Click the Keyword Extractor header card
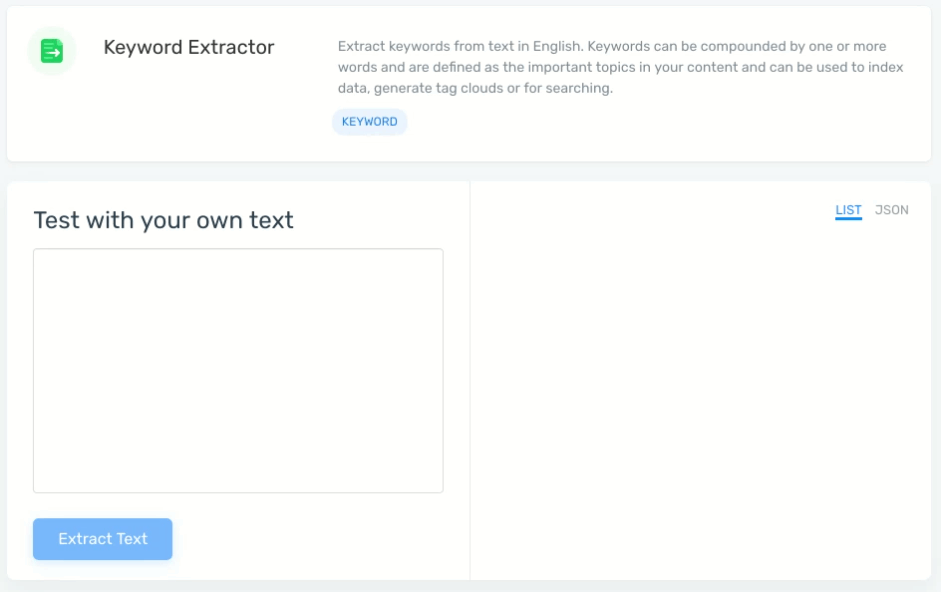 tap(470, 82)
